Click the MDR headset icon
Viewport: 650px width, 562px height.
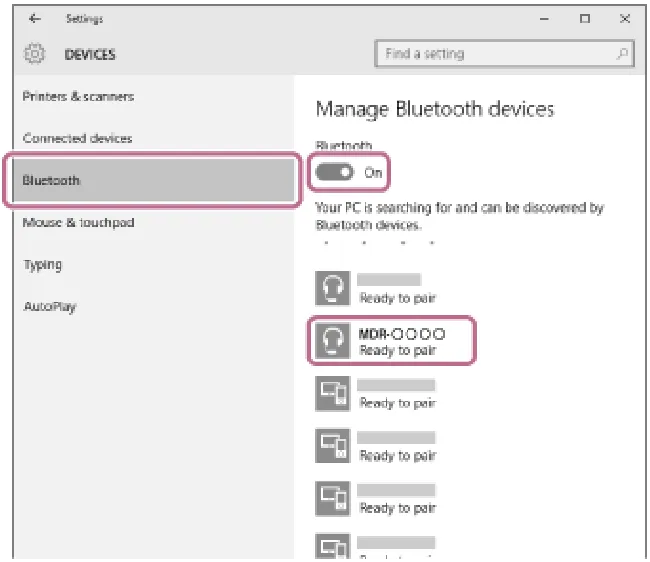tap(332, 341)
